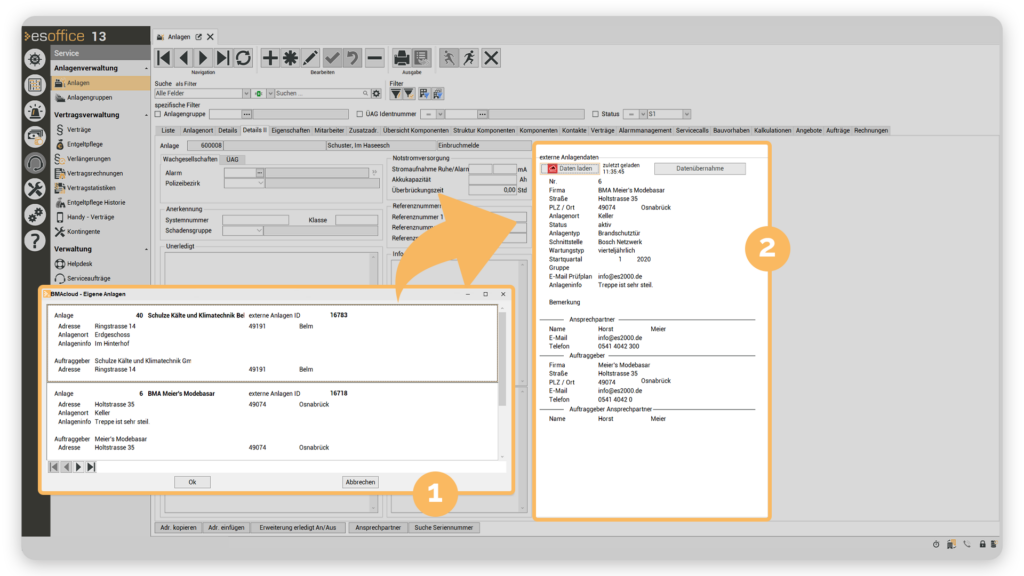Open the headset Service module in sidebar
1024x576 pixels.
[35, 163]
